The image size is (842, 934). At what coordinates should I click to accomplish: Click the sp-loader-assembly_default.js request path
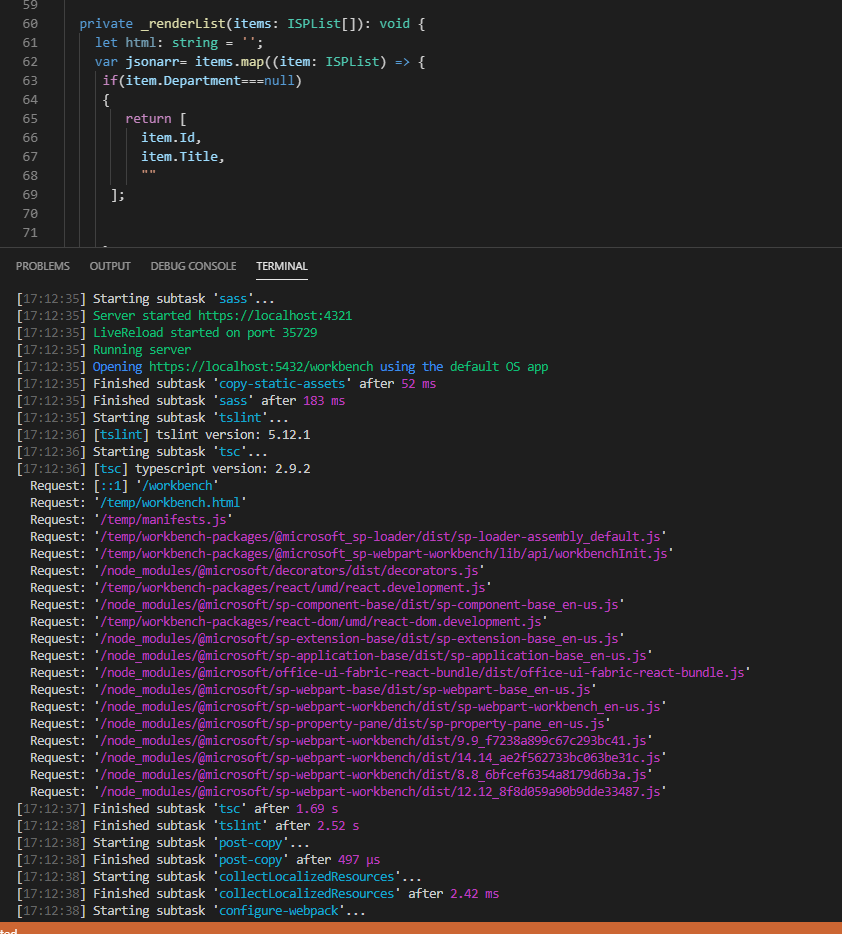click(x=381, y=537)
